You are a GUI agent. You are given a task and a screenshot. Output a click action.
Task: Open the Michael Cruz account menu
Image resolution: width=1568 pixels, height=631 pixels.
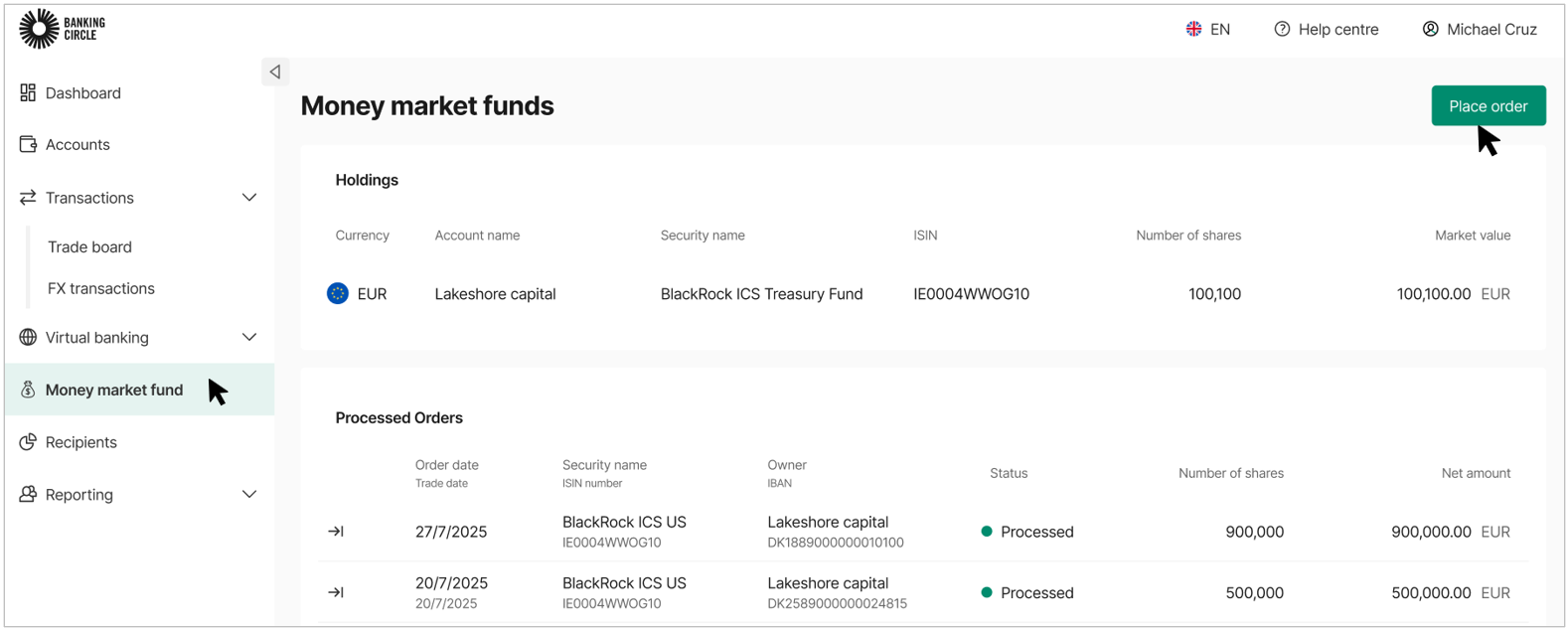coord(1480,29)
